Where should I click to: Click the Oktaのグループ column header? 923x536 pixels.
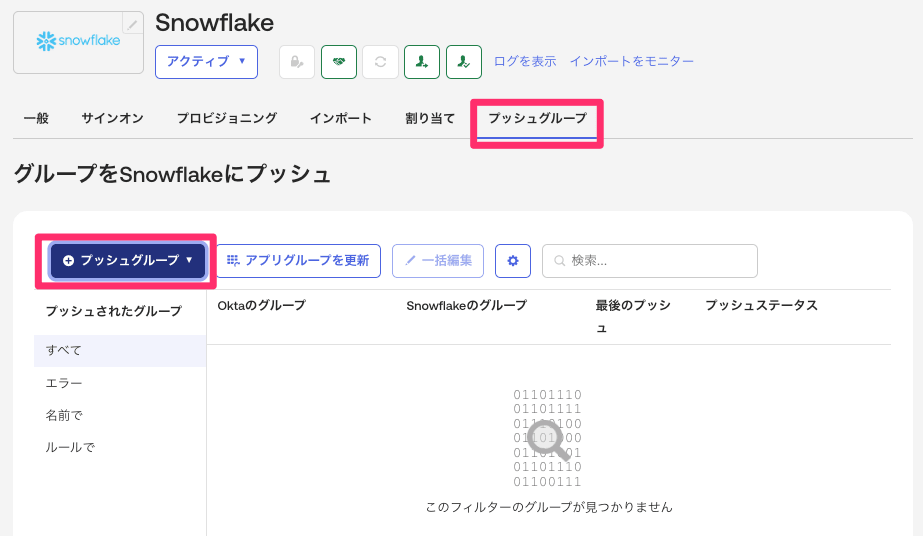point(261,305)
